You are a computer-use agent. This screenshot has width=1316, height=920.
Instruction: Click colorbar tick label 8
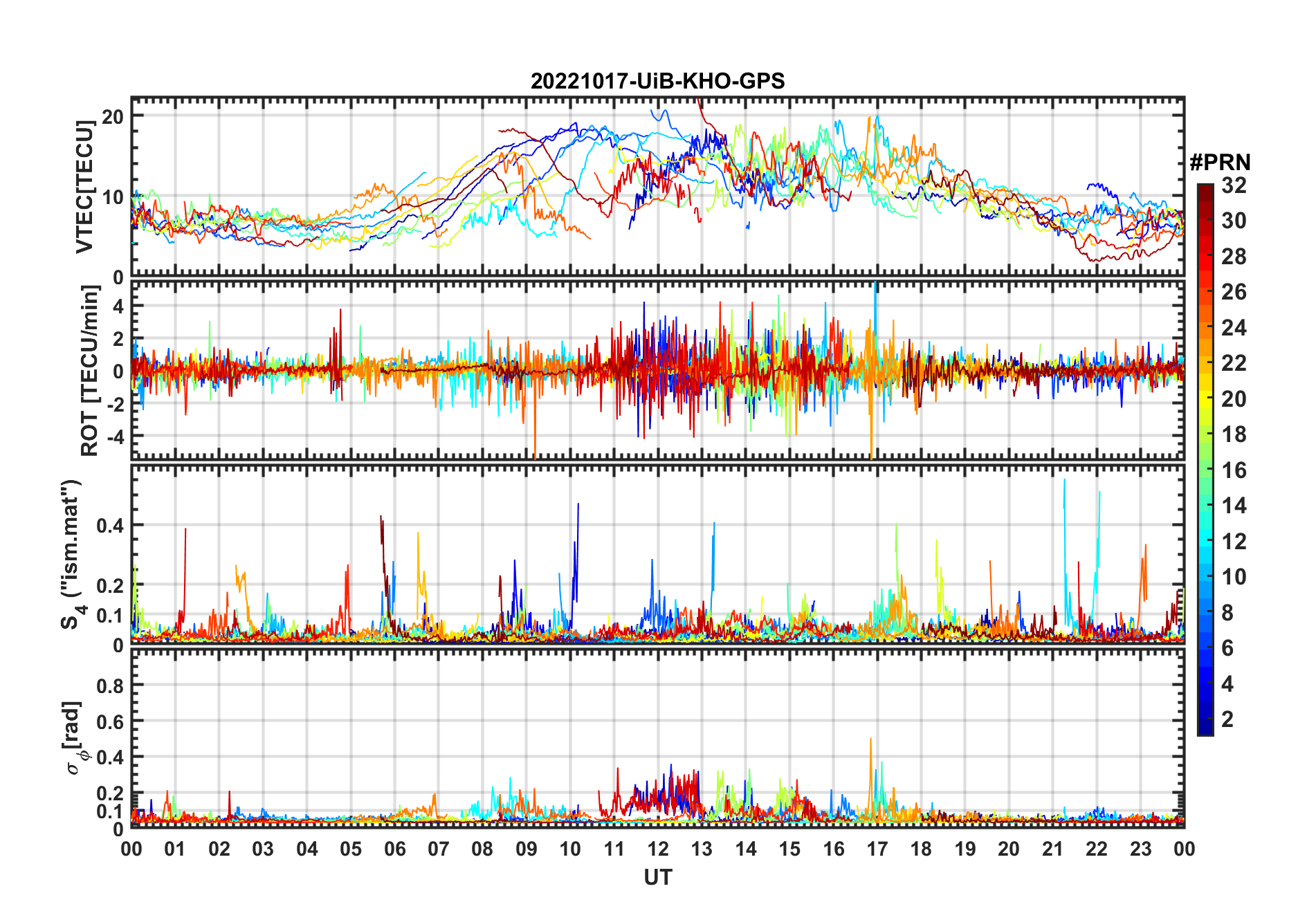click(x=1227, y=613)
